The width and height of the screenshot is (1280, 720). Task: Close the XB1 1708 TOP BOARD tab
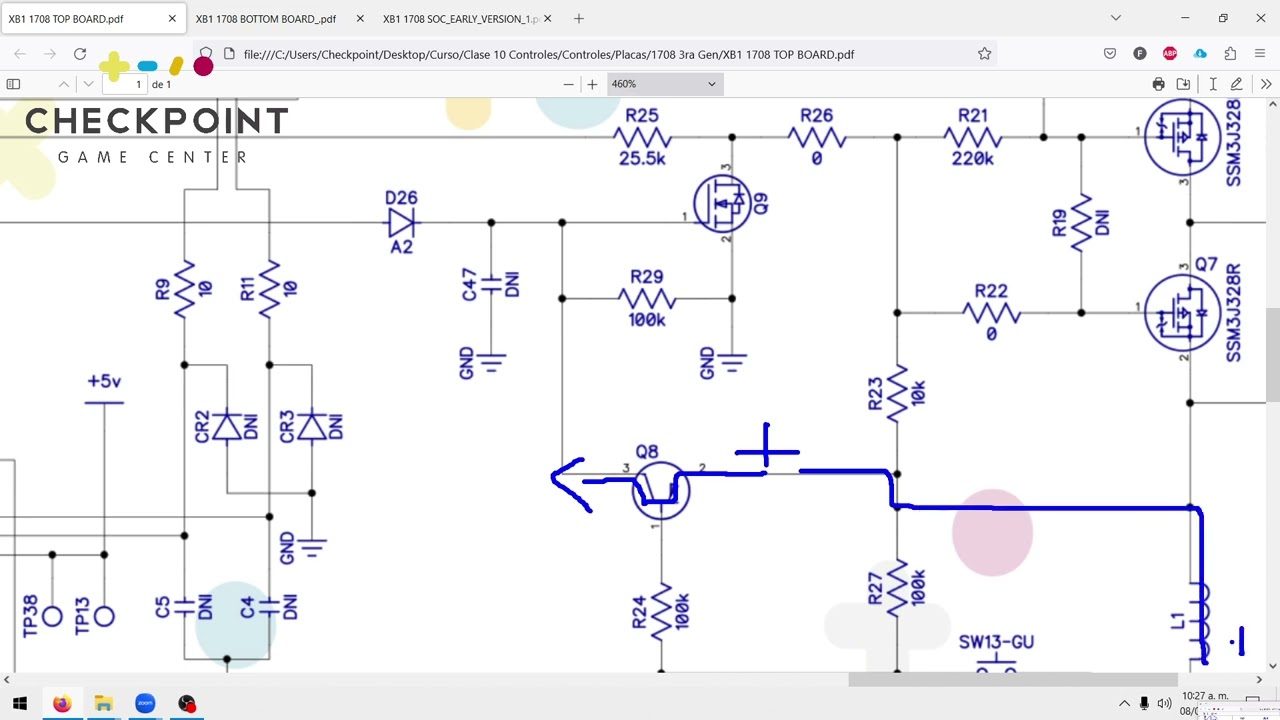click(x=172, y=18)
